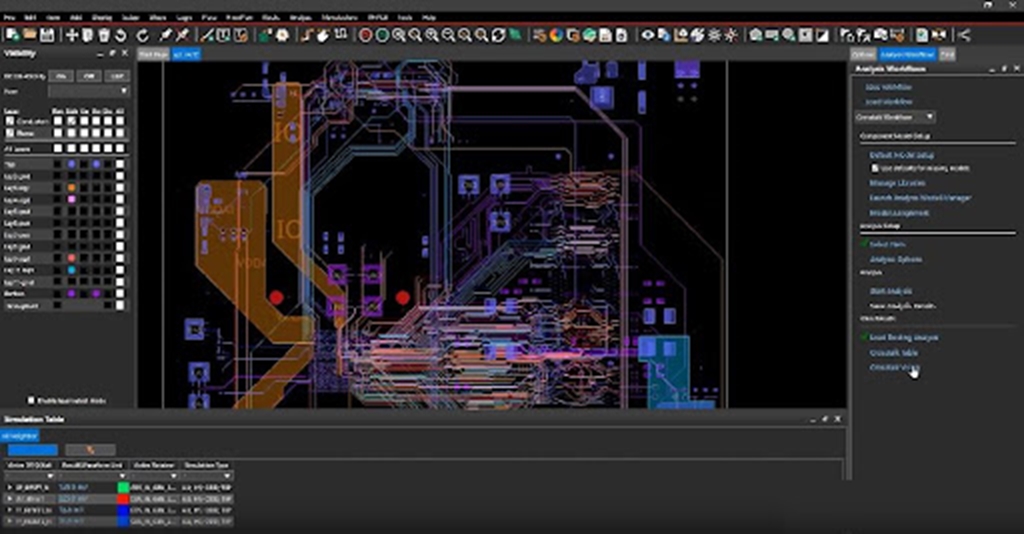Undo the last action
The height and width of the screenshot is (534, 1024).
point(121,35)
